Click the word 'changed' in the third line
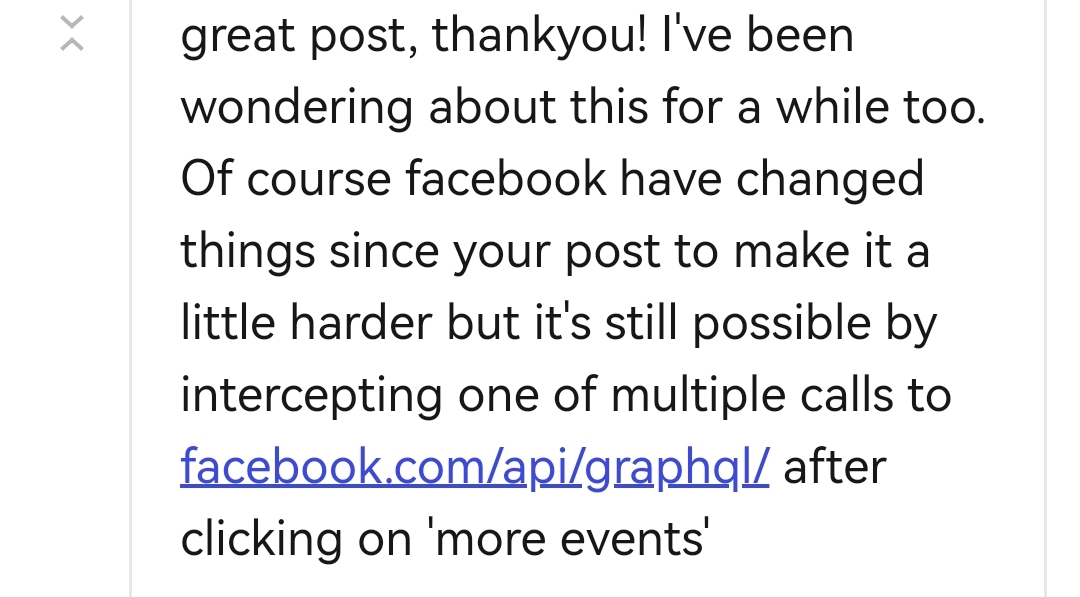This screenshot has height=597, width=1080. pos(830,180)
